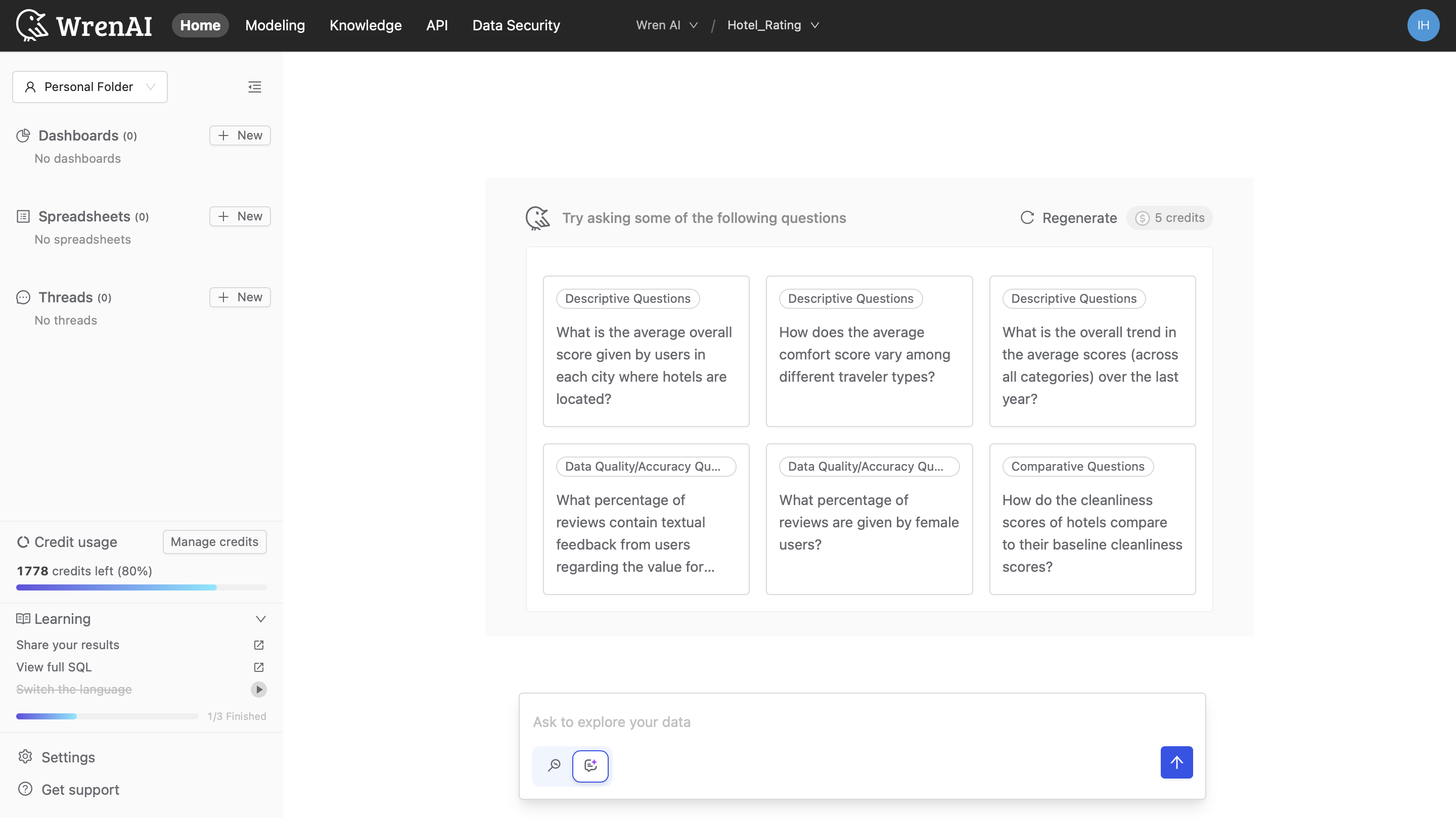Create a new dashboard with New button
This screenshot has width=1456, height=818.
(x=240, y=135)
